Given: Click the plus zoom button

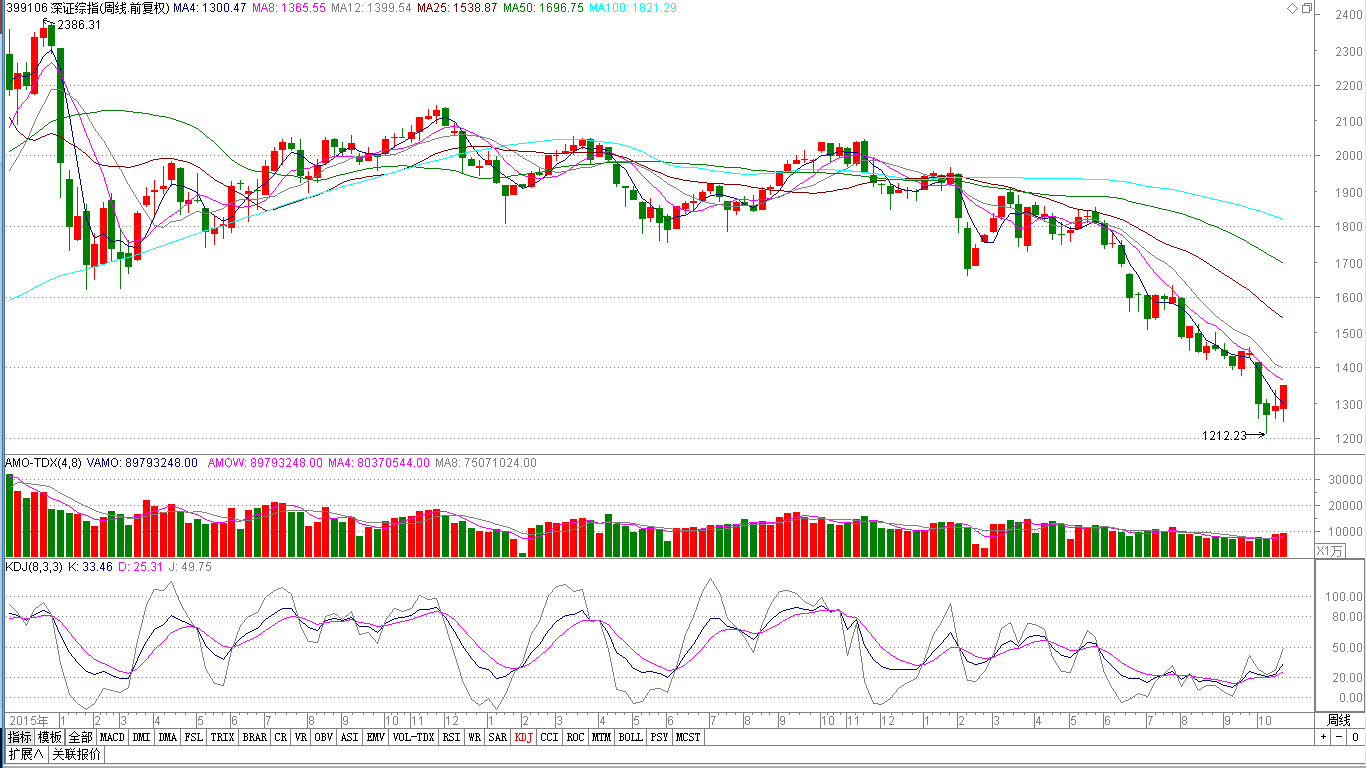Looking at the screenshot, I should (x=1324, y=737).
